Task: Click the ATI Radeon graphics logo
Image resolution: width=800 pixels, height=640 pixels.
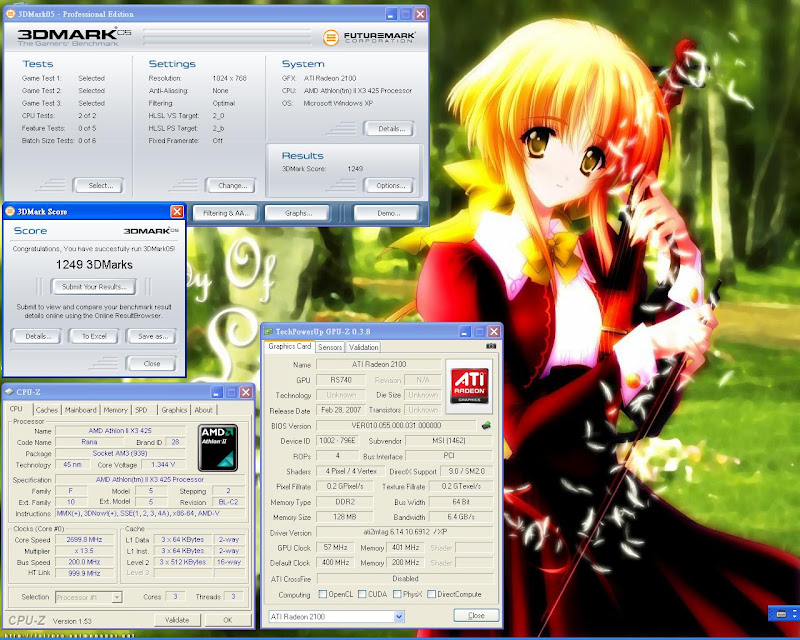Action: 469,386
